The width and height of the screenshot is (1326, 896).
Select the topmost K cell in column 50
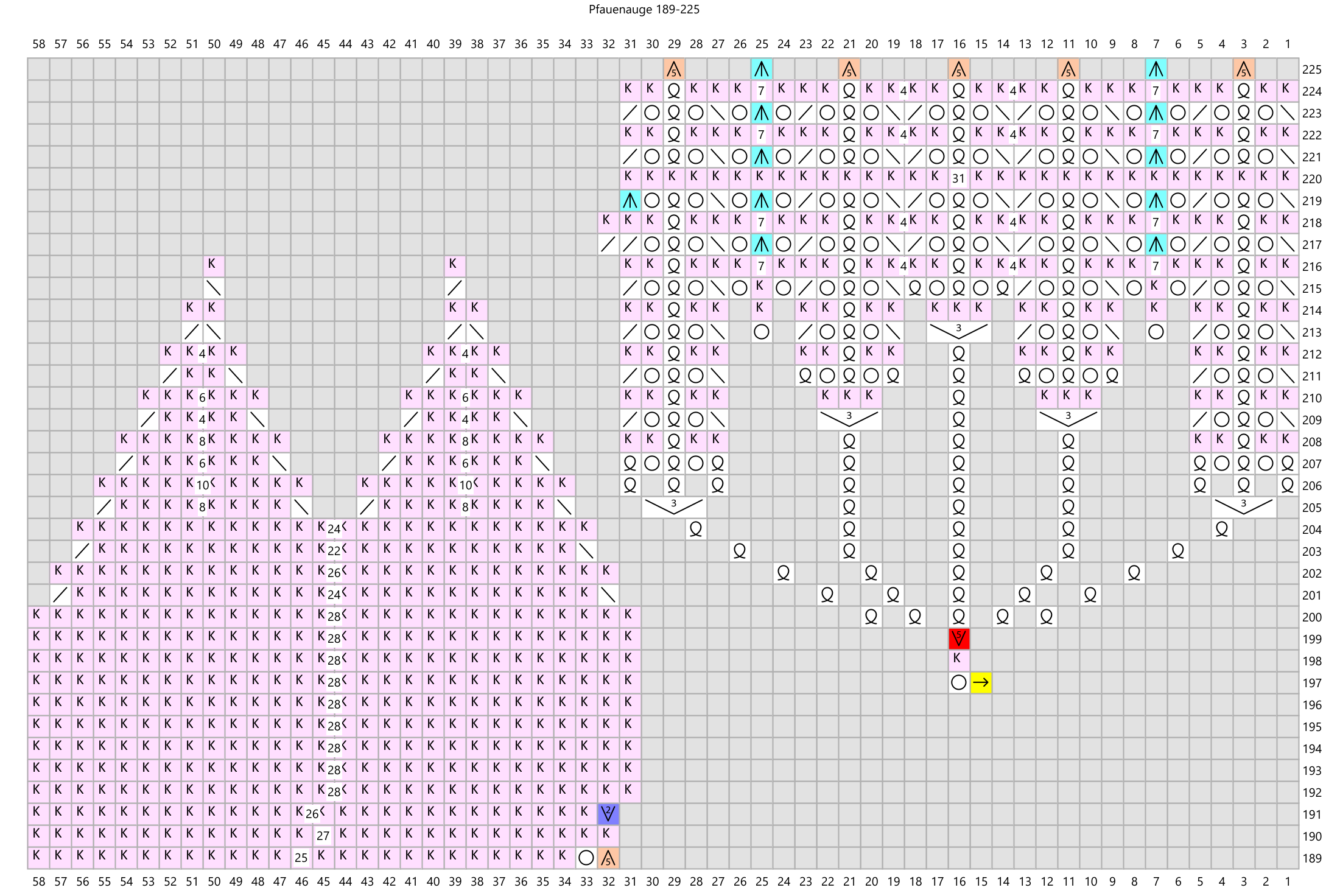(x=213, y=265)
